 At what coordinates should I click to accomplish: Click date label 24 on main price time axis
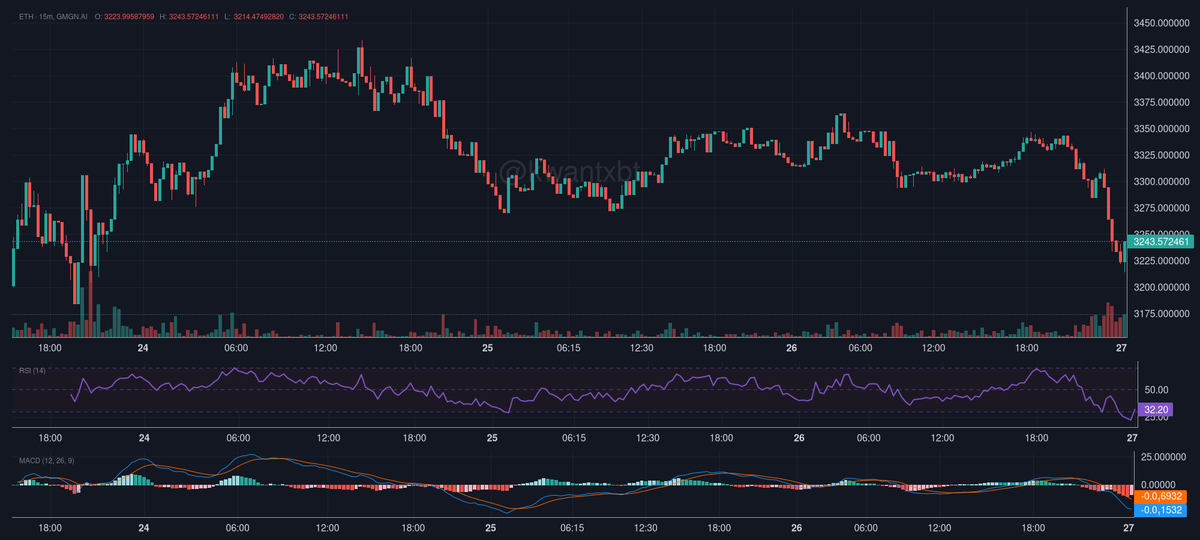[143, 348]
